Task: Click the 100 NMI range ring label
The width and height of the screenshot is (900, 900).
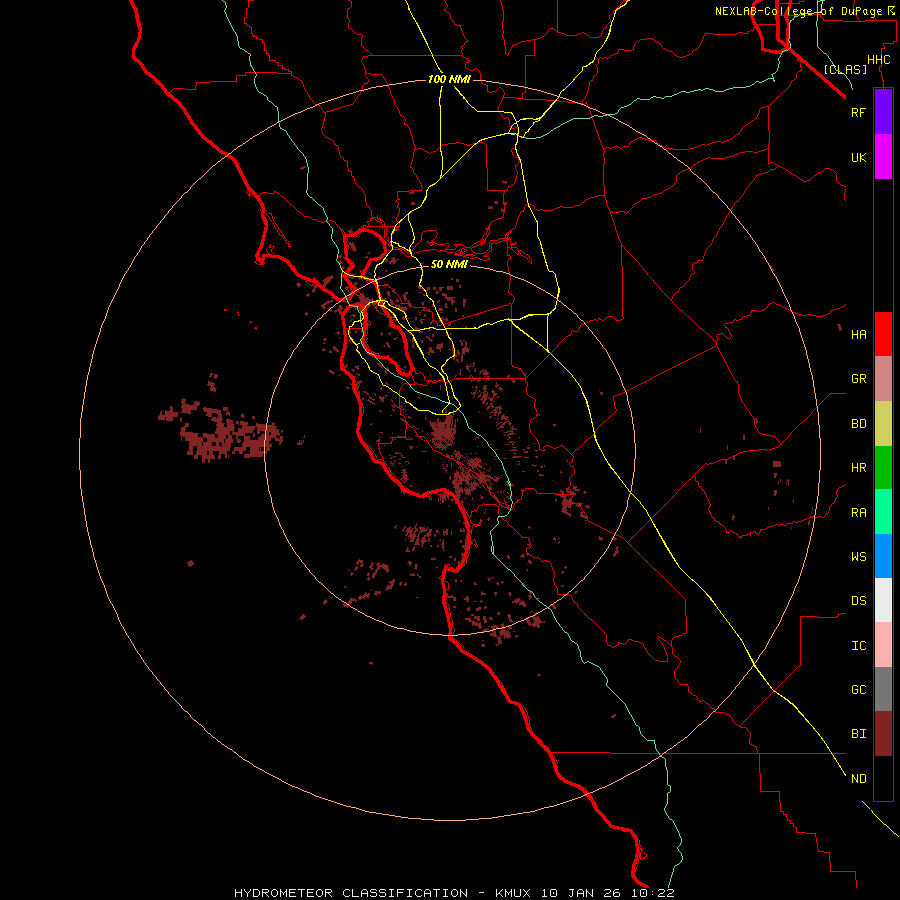Action: [449, 79]
